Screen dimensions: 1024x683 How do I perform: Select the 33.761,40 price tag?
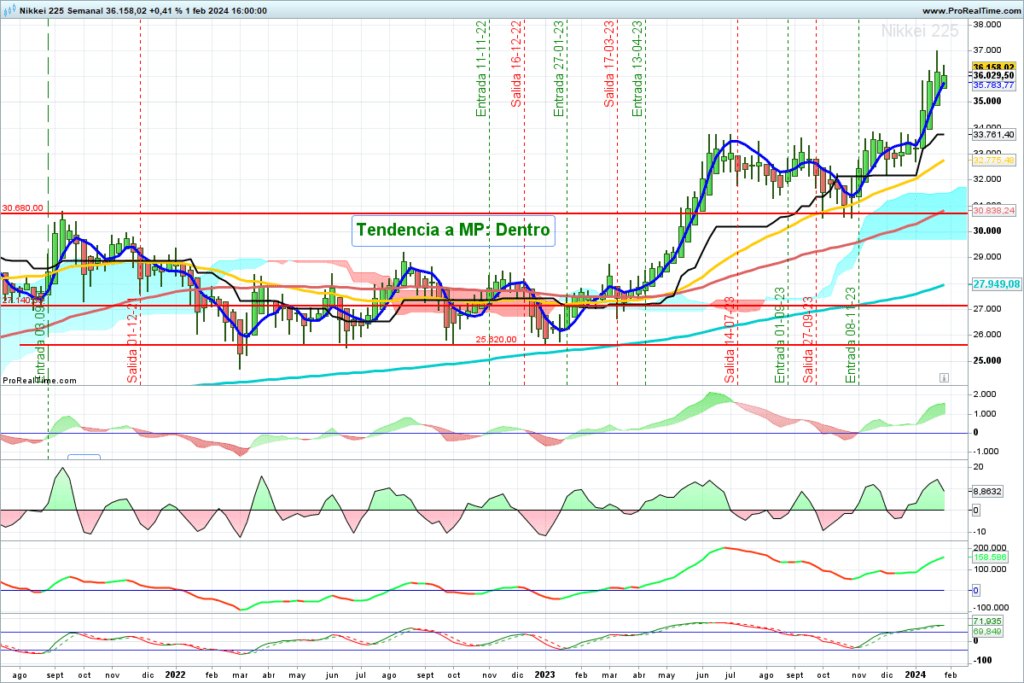pos(993,135)
